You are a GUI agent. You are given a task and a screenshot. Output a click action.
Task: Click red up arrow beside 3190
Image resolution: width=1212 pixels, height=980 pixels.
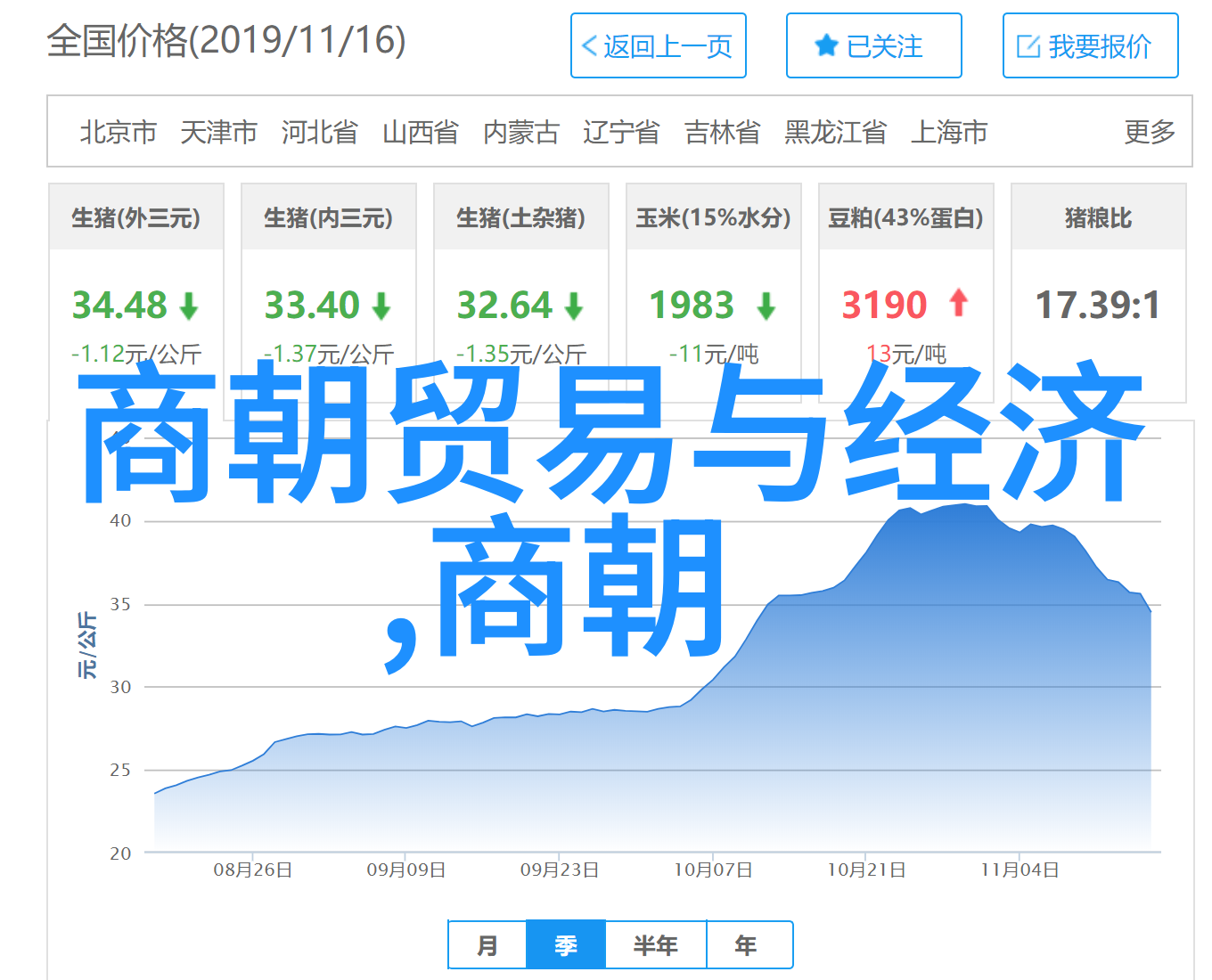point(959,303)
